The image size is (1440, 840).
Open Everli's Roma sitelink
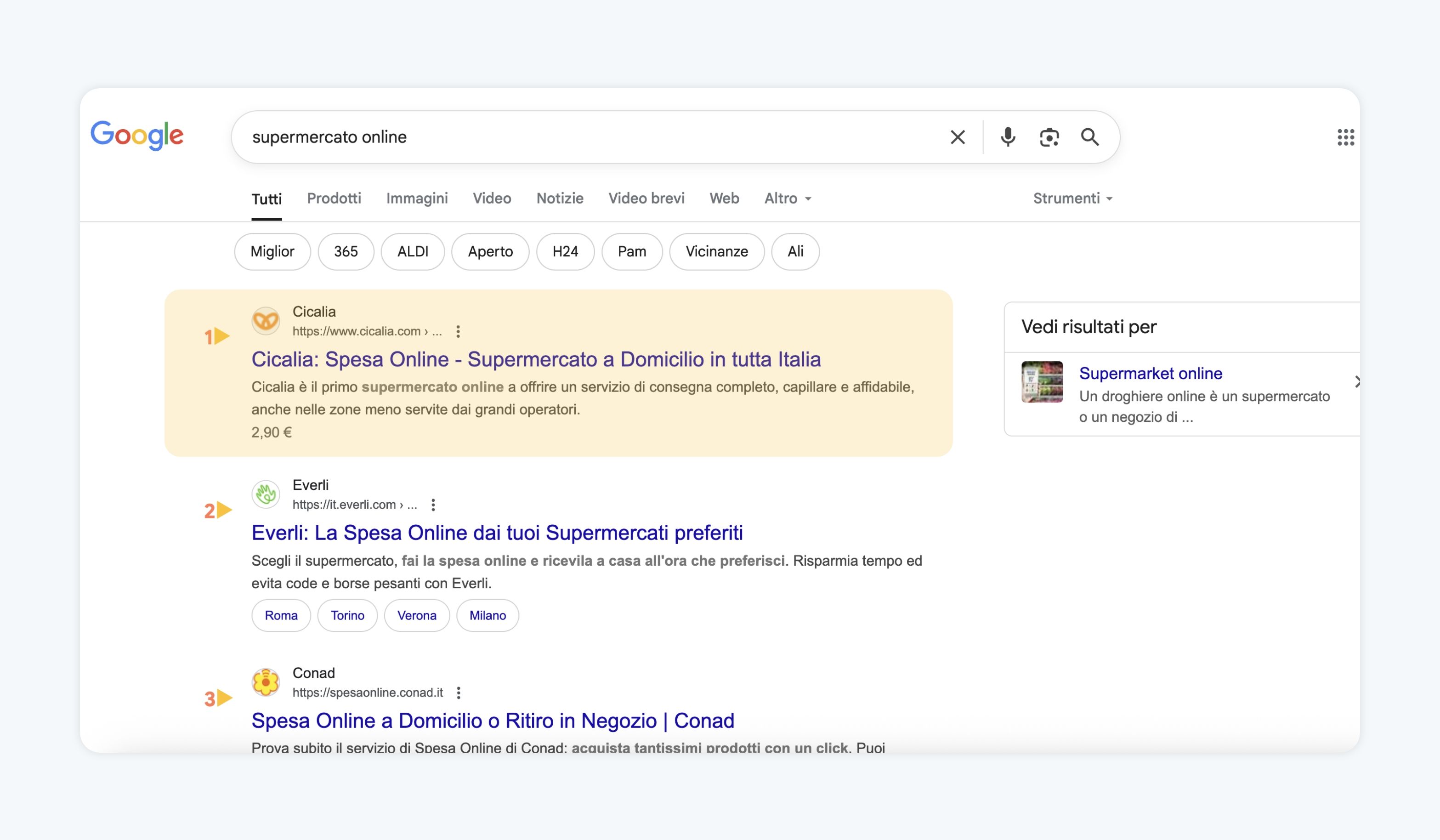click(x=281, y=615)
